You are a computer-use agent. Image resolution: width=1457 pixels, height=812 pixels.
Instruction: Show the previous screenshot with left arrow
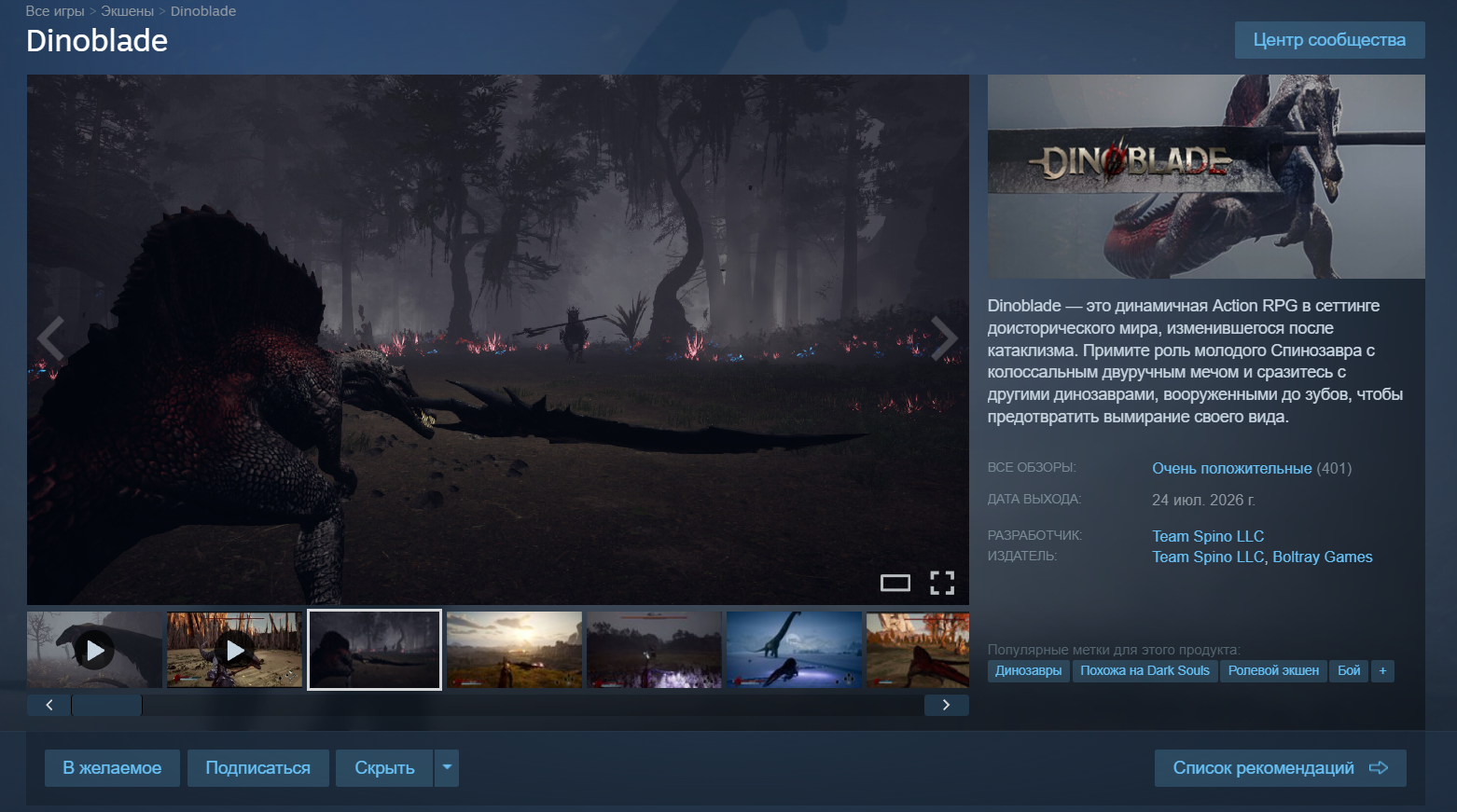[x=50, y=339]
